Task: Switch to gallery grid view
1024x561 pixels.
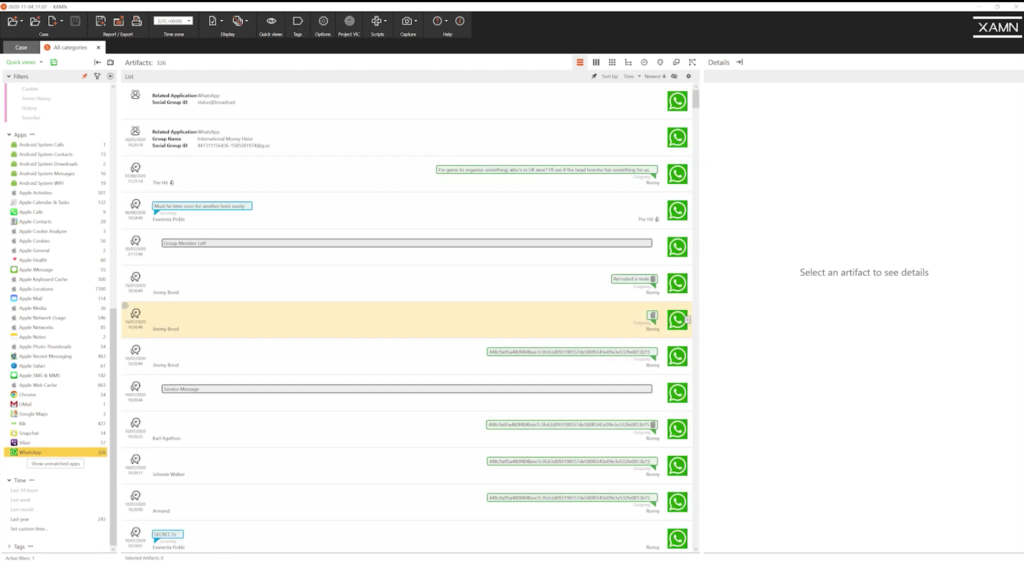Action: (612, 63)
